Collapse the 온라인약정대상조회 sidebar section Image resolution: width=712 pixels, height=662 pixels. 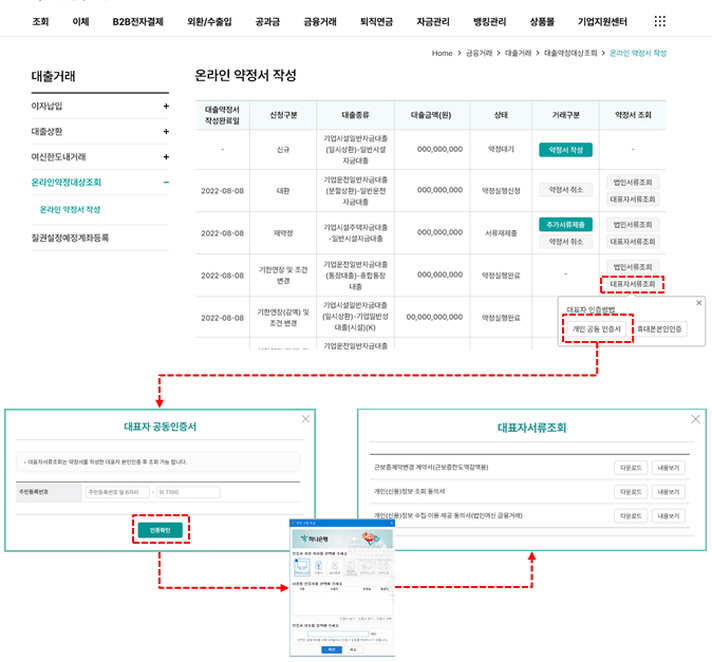pyautogui.click(x=166, y=183)
